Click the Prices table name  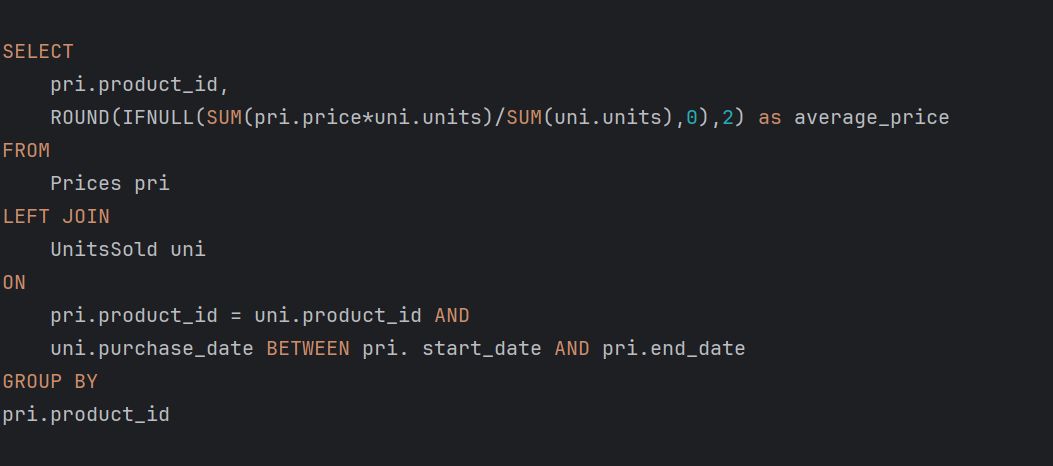[x=86, y=183]
